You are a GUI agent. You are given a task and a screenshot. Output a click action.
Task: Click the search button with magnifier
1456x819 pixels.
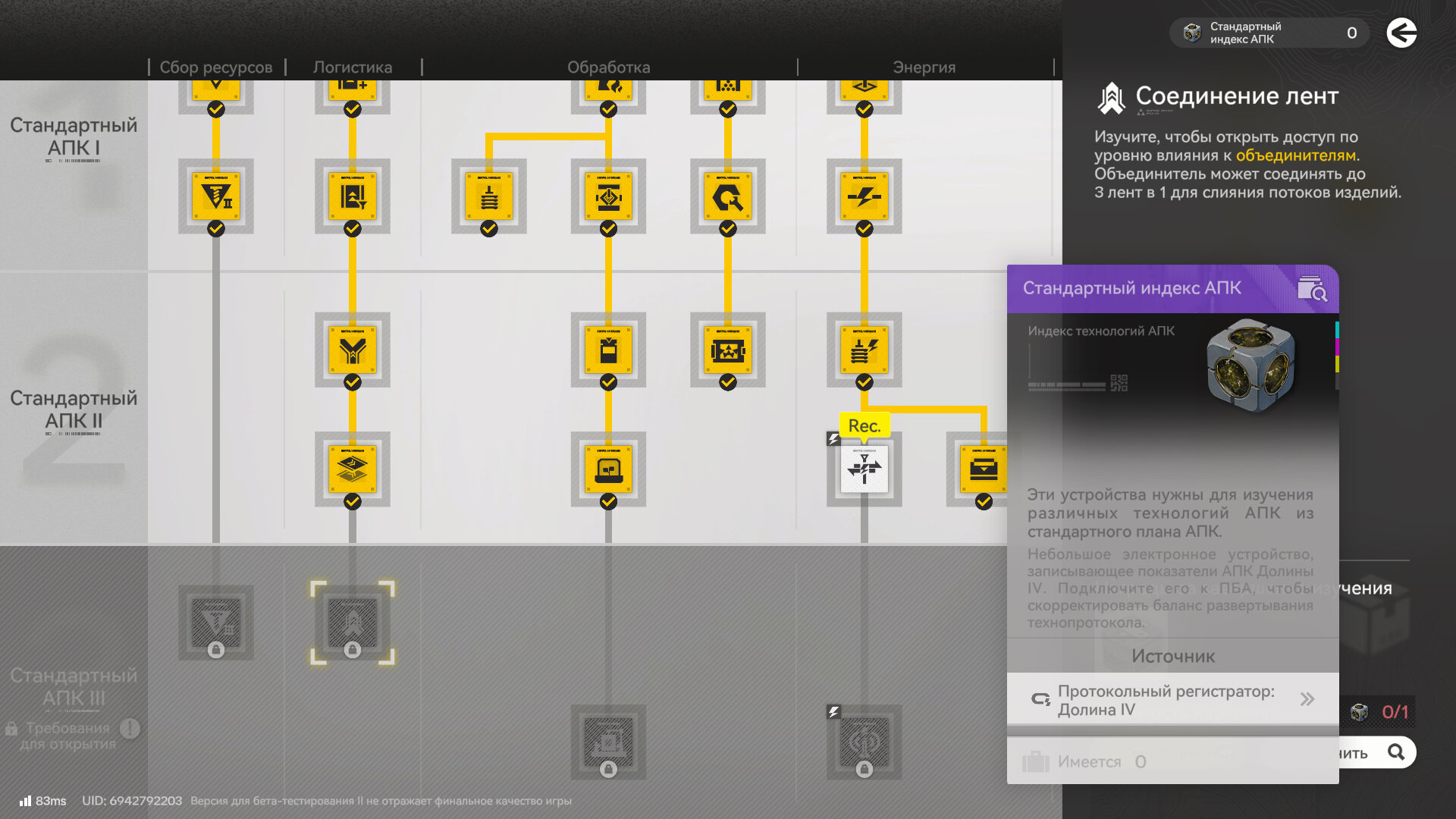pos(1395,752)
